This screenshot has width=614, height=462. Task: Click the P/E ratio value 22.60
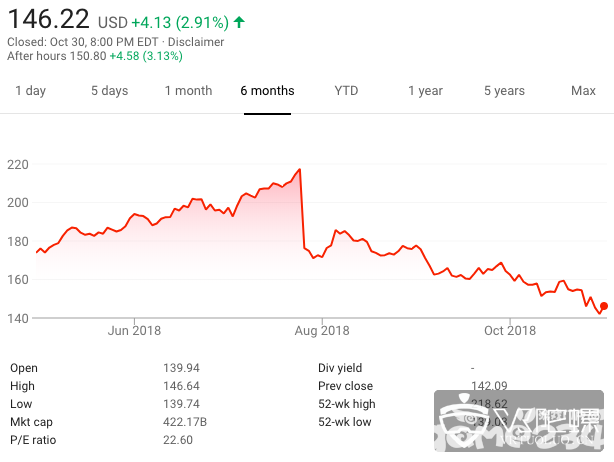(178, 440)
